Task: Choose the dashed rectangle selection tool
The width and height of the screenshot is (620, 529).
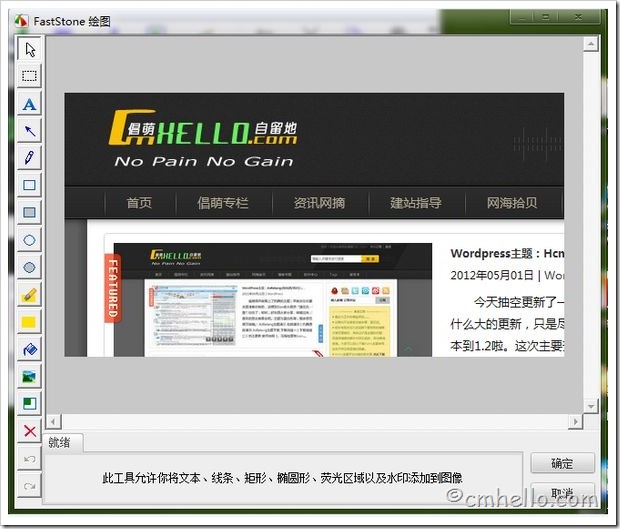Action: [x=29, y=76]
